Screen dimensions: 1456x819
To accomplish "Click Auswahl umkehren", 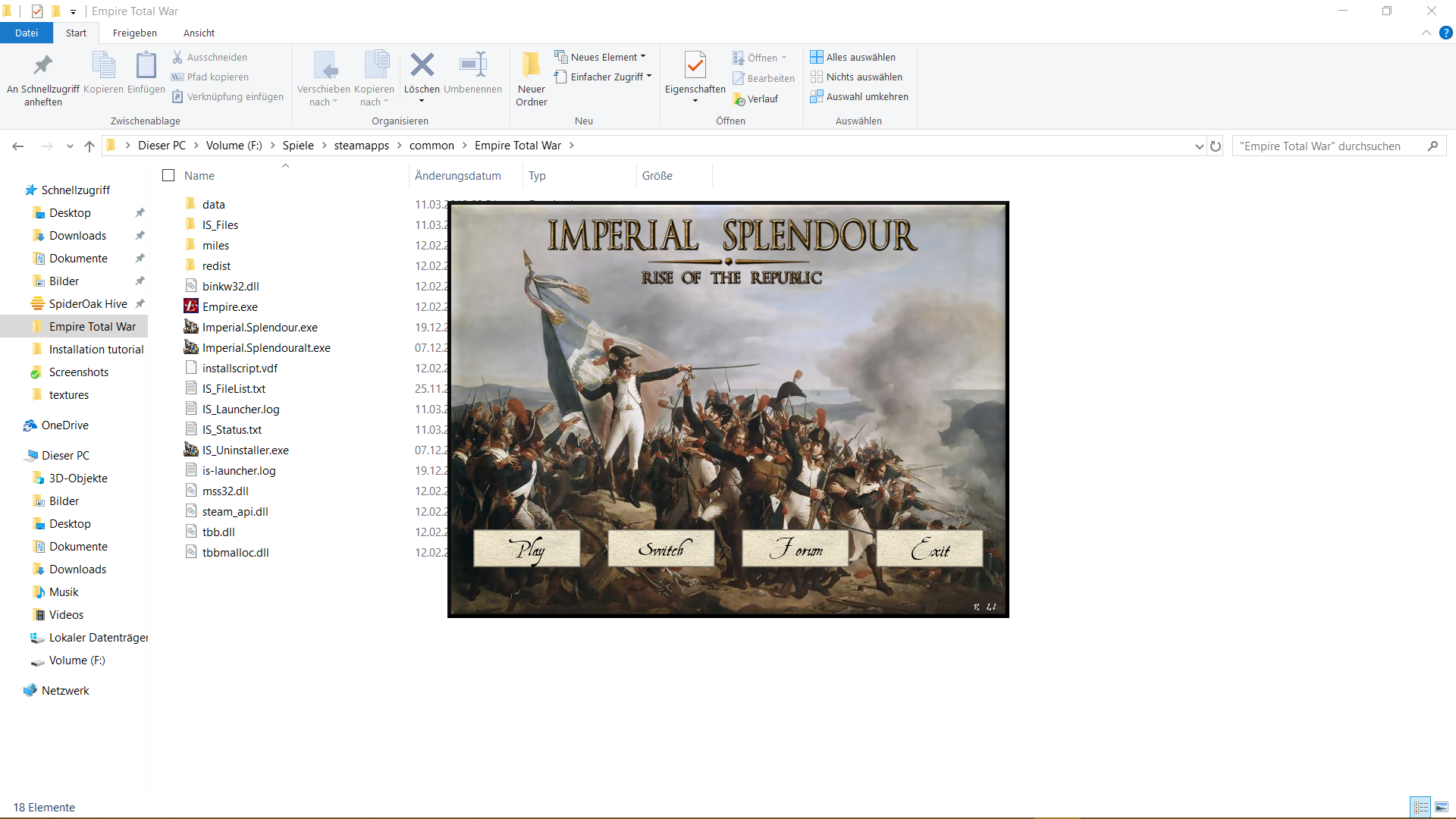I will coord(859,96).
